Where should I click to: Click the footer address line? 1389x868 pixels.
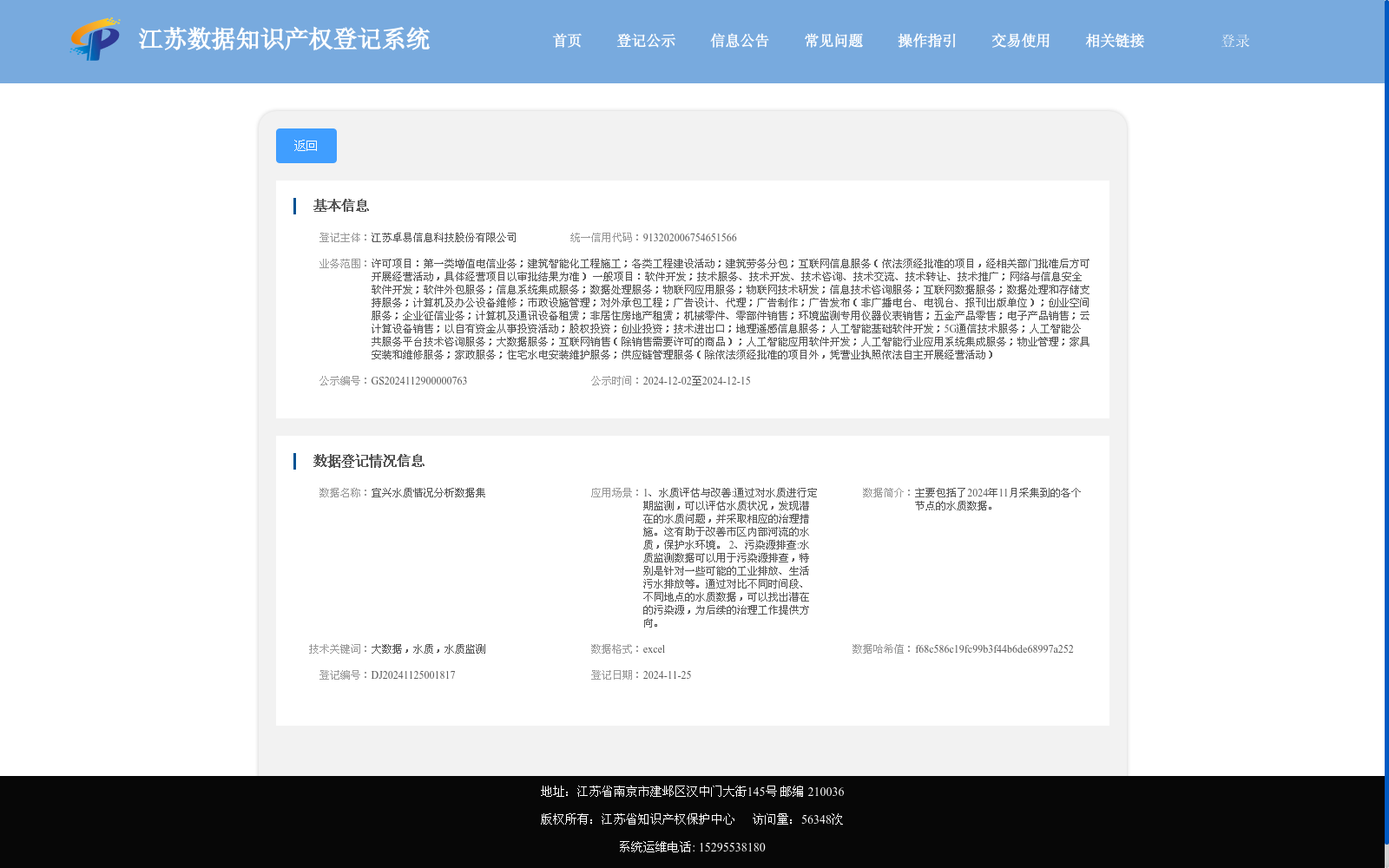pos(692,792)
